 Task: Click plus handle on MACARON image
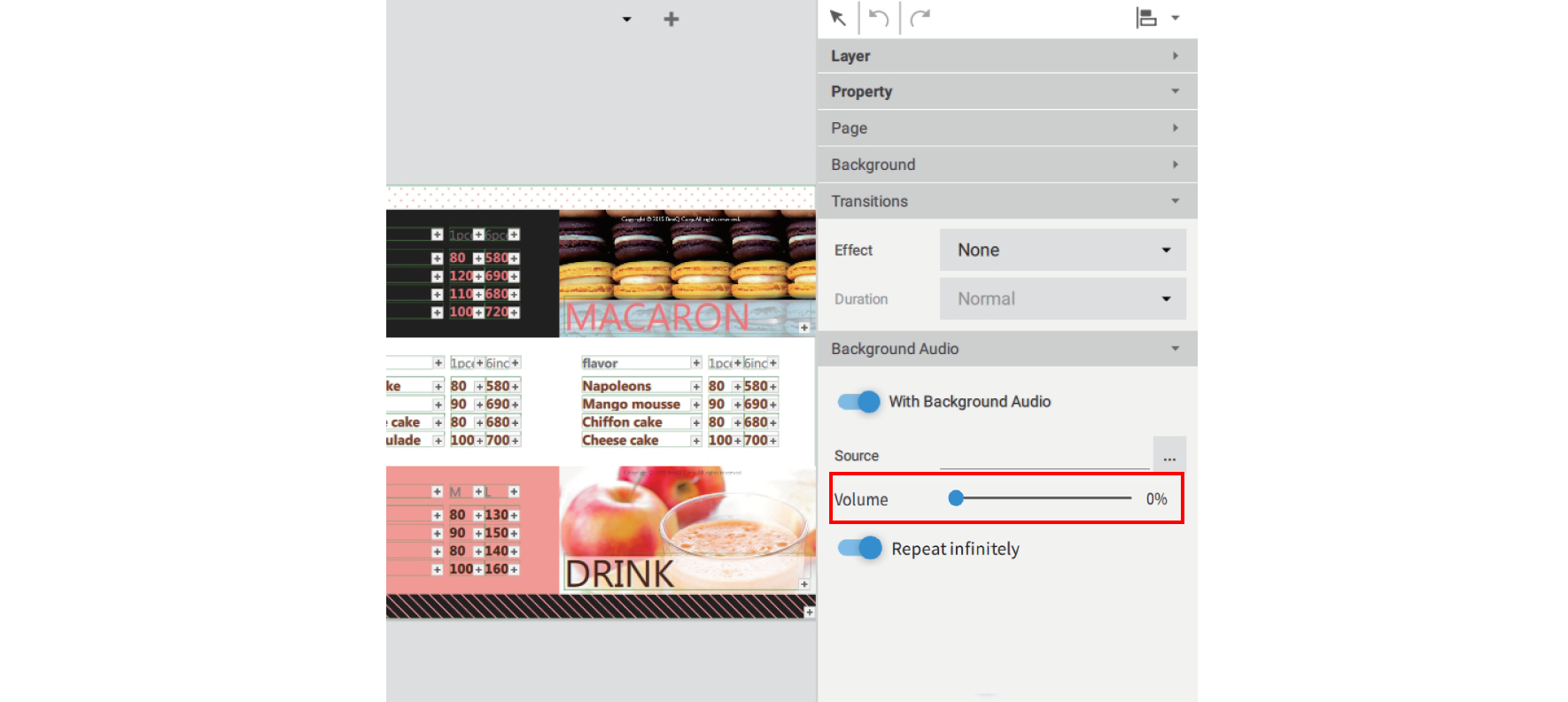pos(803,328)
